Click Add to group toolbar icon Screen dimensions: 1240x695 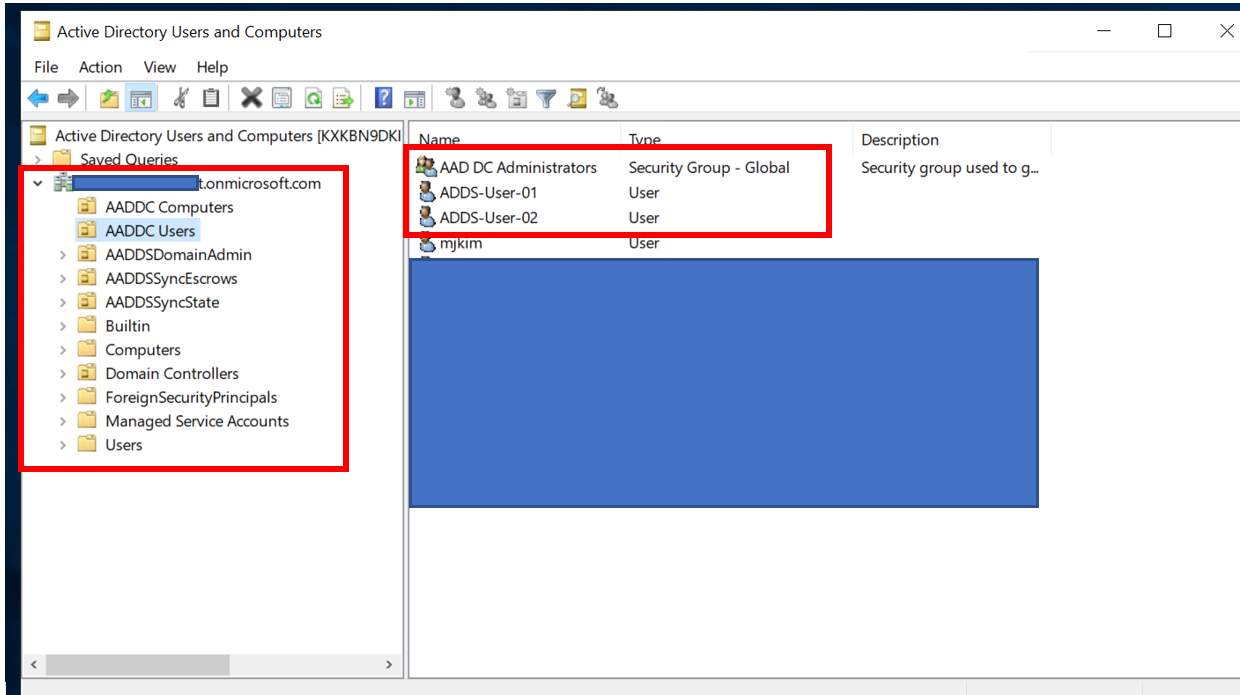607,98
